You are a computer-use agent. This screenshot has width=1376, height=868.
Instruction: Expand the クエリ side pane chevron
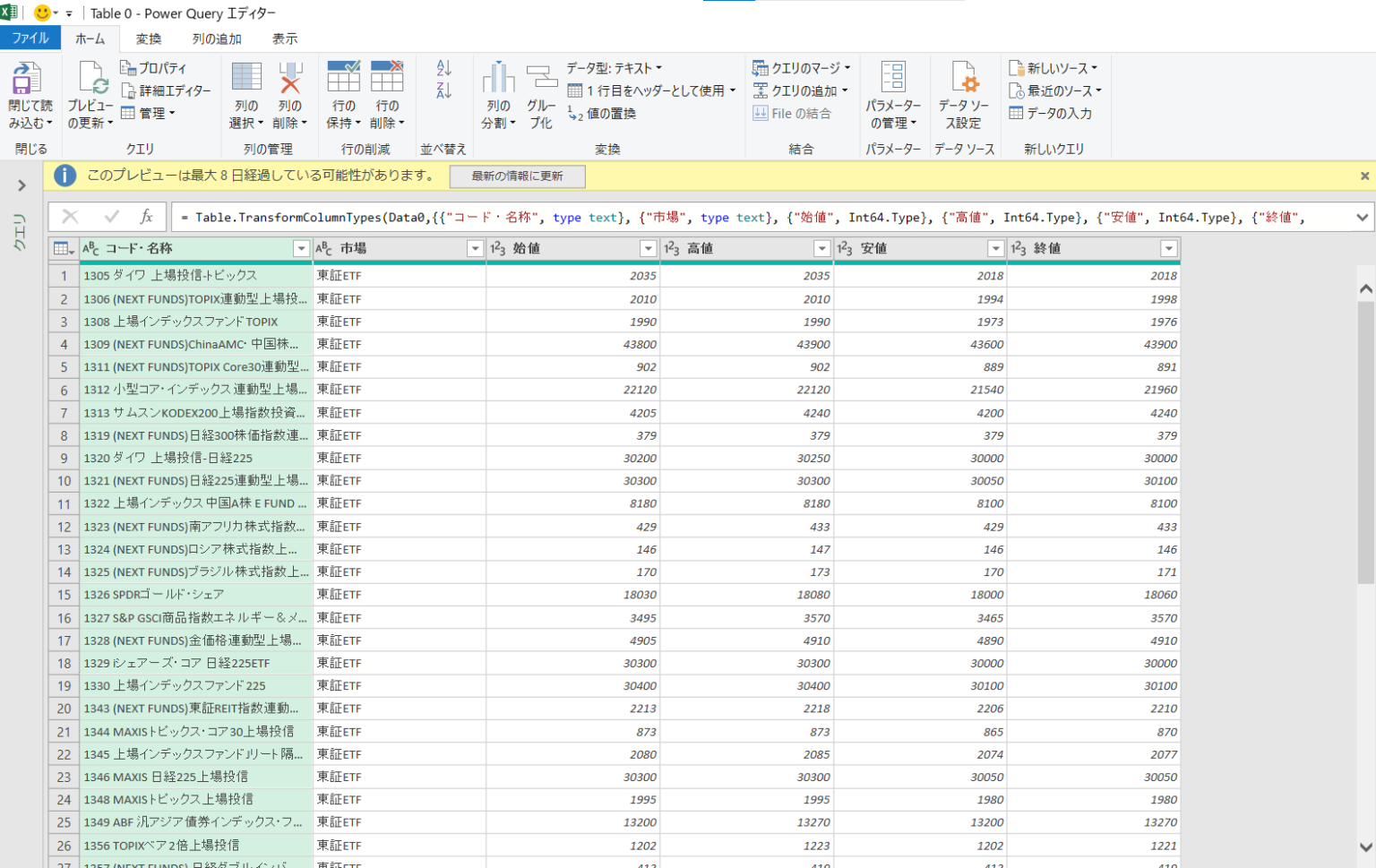20,186
